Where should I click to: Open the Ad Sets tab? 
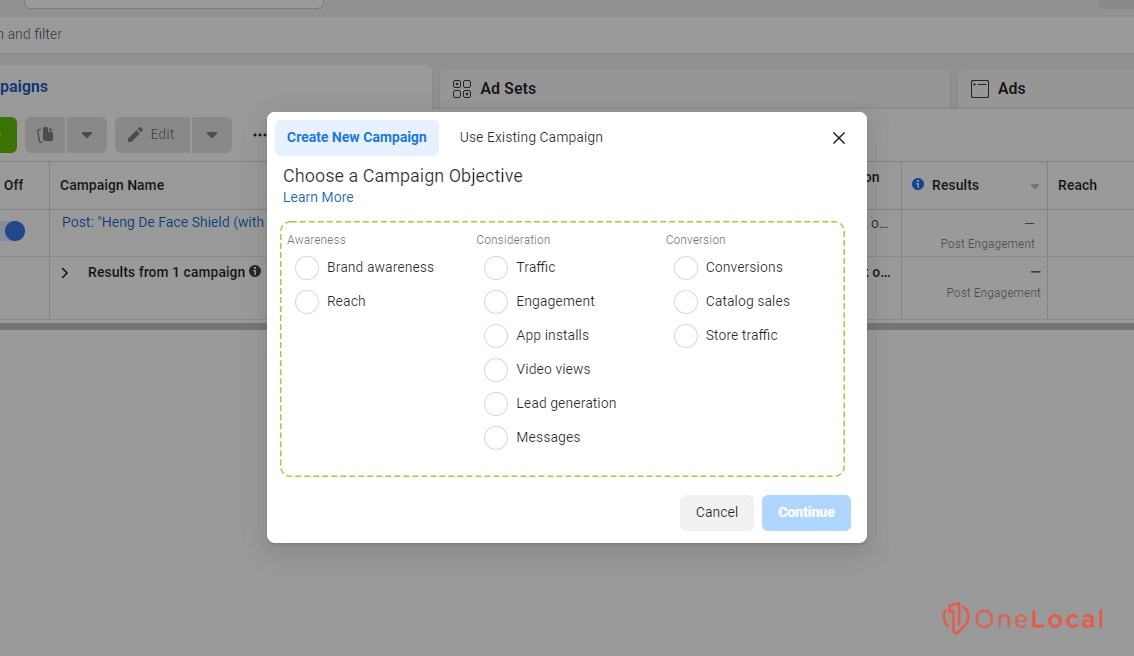[508, 88]
